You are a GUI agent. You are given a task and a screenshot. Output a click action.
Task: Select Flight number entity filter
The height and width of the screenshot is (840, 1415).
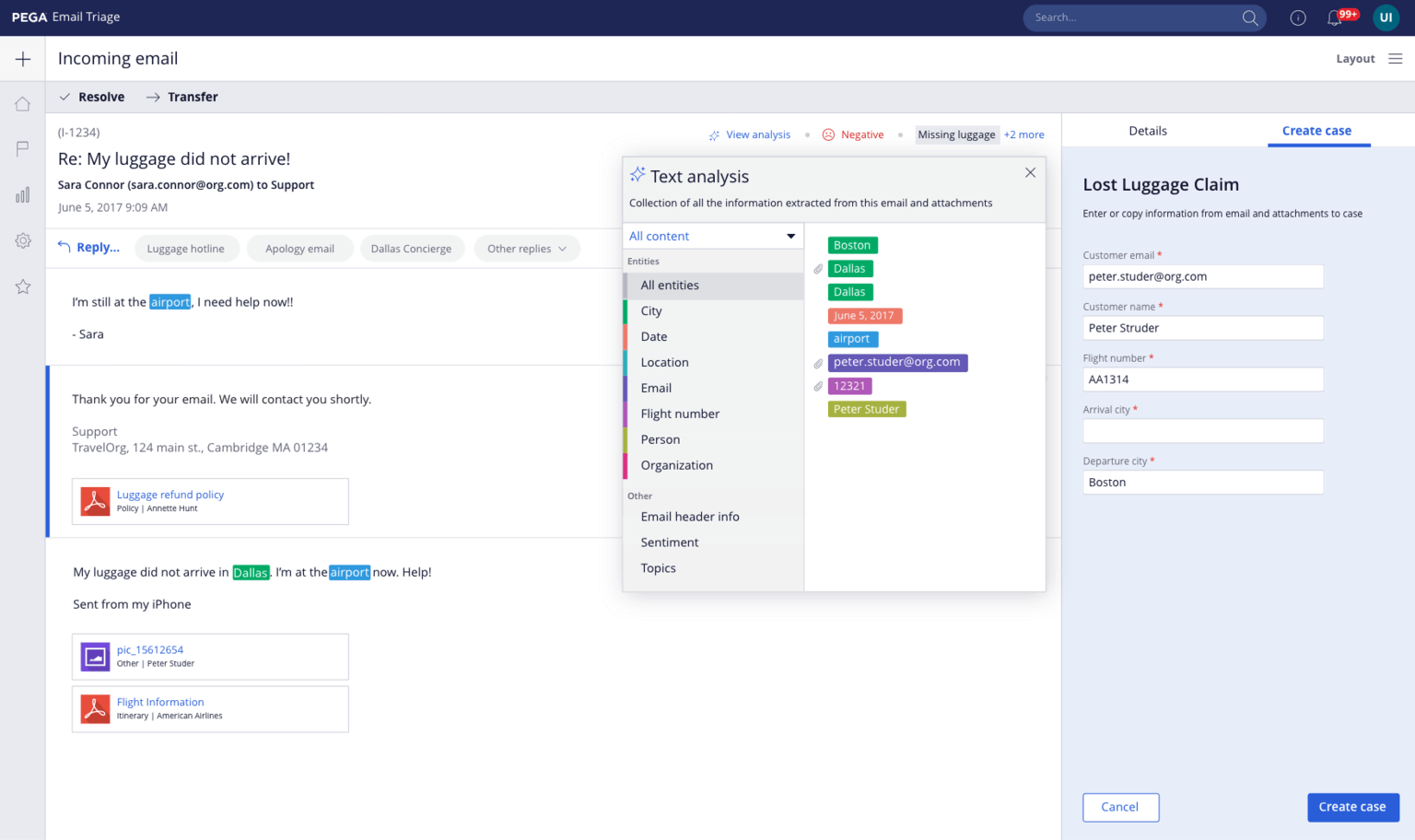pyautogui.click(x=680, y=414)
